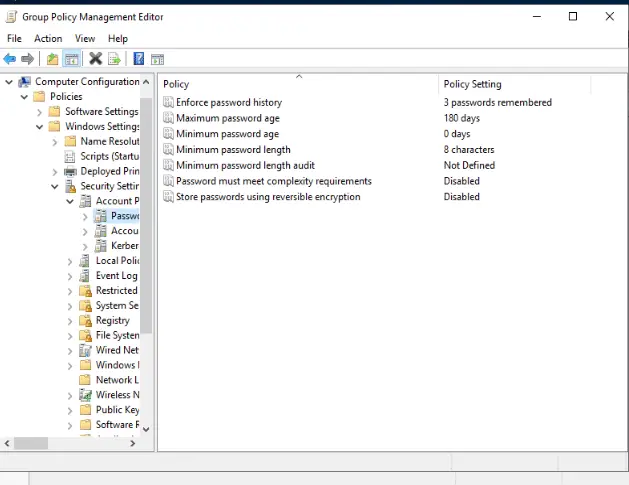Expand the Registry node
The image size is (629, 485).
pyautogui.click(x=70, y=321)
